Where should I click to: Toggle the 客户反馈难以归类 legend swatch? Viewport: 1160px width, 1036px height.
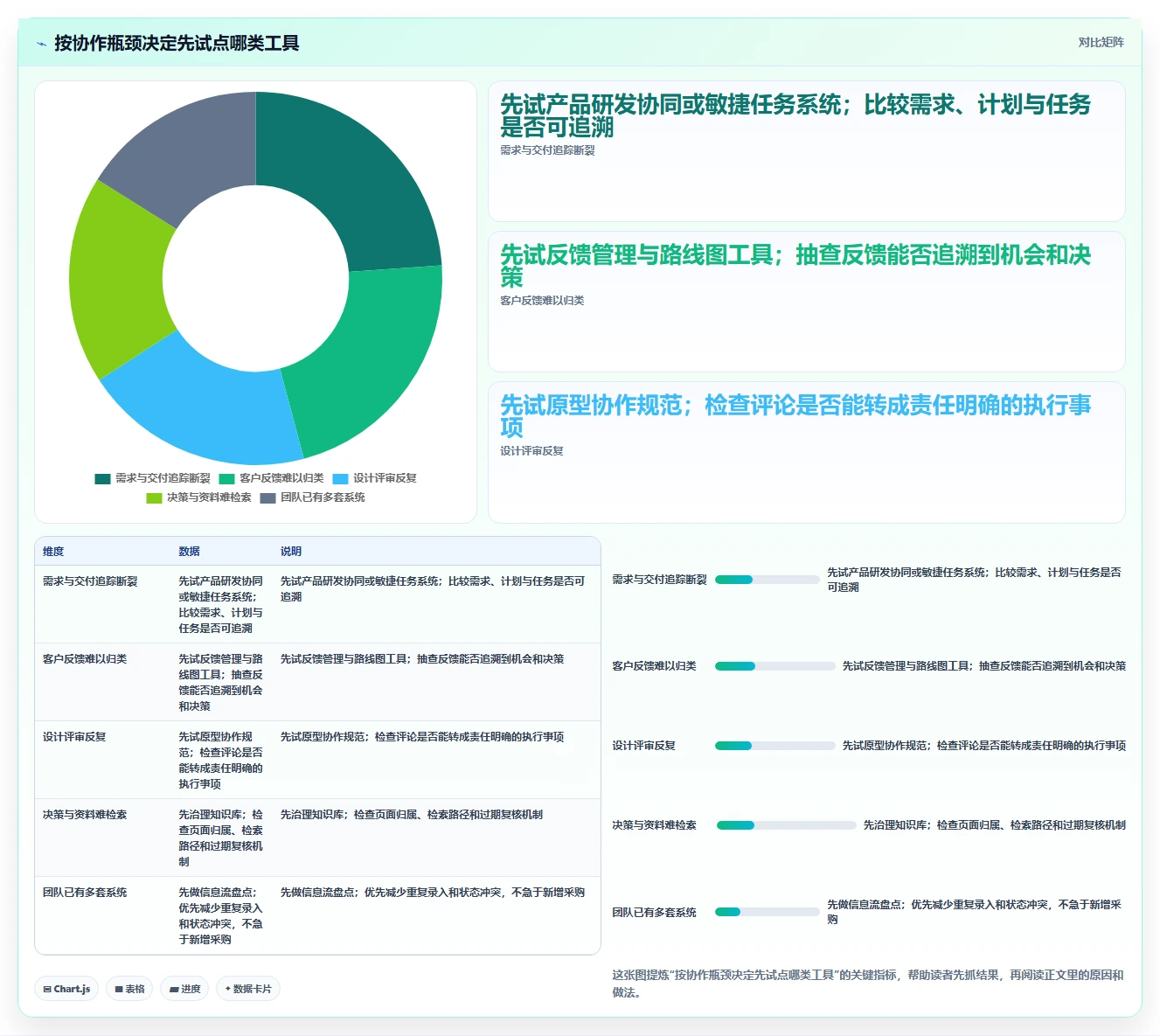226,478
